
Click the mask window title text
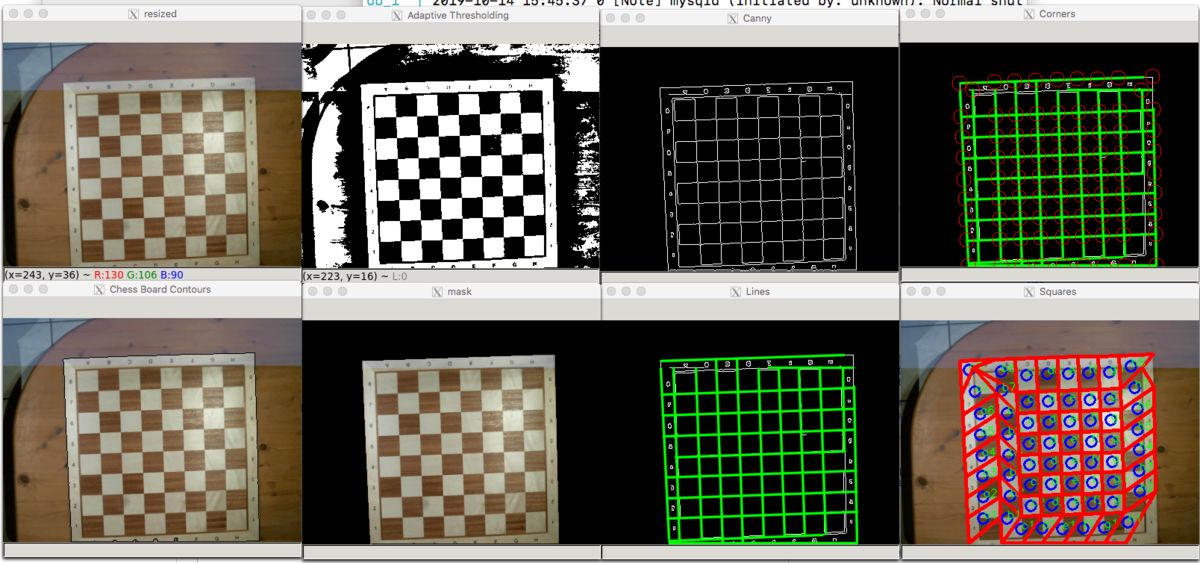pyautogui.click(x=460, y=291)
